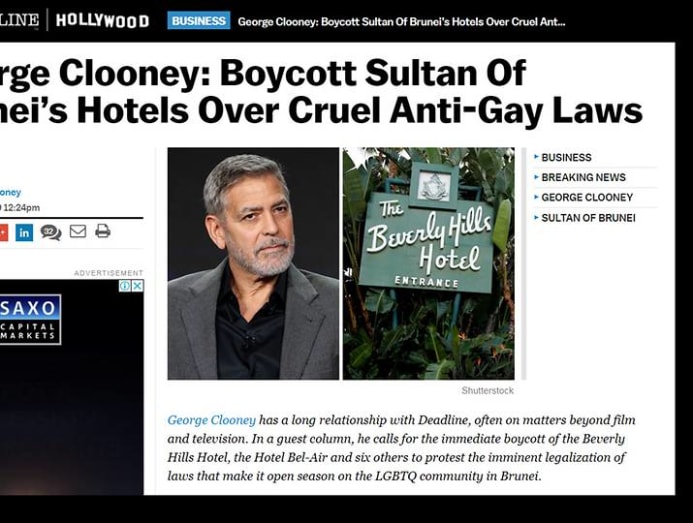Click the article title in the top bar

coord(401,22)
